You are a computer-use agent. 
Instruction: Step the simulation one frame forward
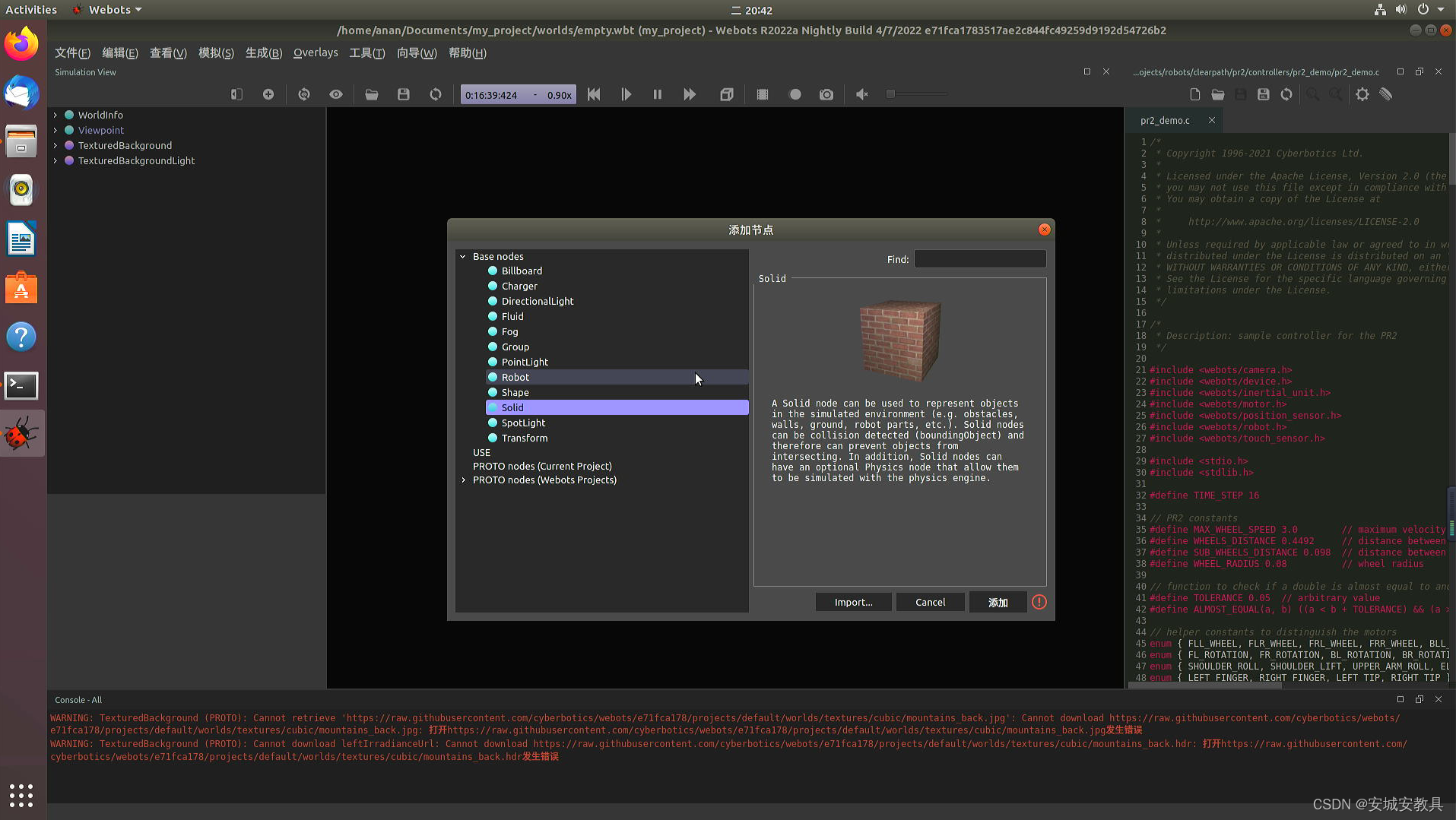point(626,94)
